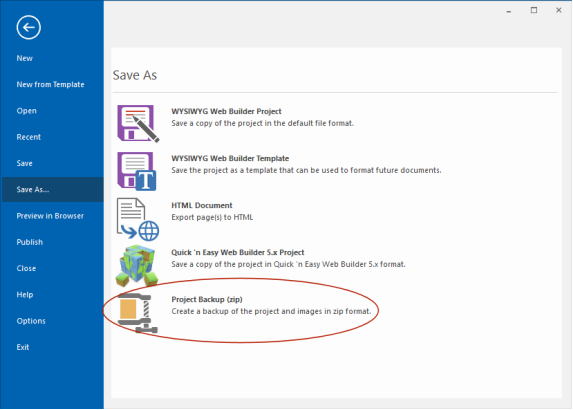Screen dimensions: 573x410
Task: Click 'Create a backup of the project' description
Action: 271,312
